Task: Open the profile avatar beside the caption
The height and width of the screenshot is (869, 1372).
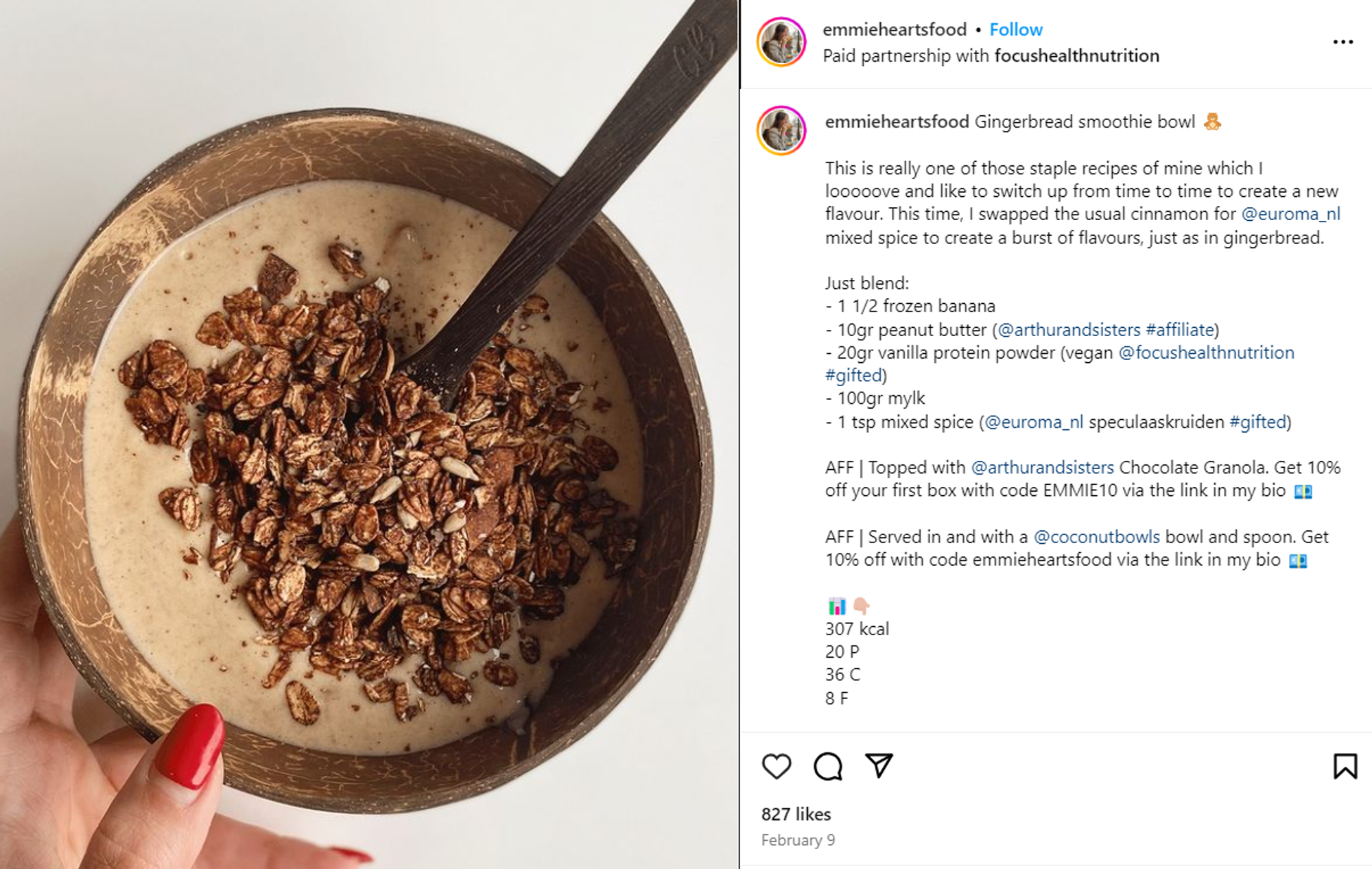Action: [781, 130]
